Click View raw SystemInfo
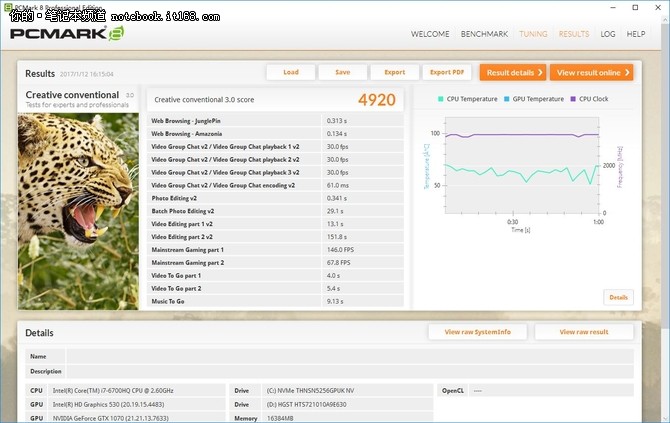The height and width of the screenshot is (423, 670). click(477, 332)
